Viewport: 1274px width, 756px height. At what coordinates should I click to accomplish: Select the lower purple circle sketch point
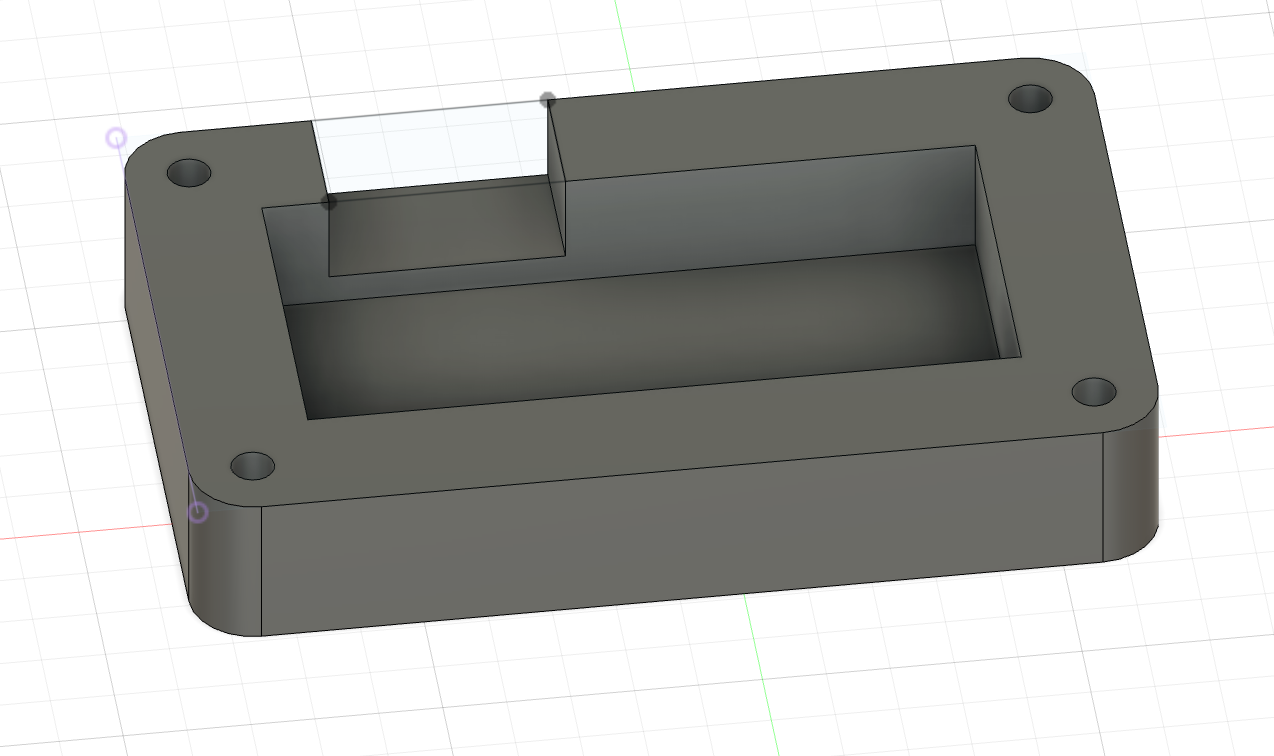click(x=198, y=512)
